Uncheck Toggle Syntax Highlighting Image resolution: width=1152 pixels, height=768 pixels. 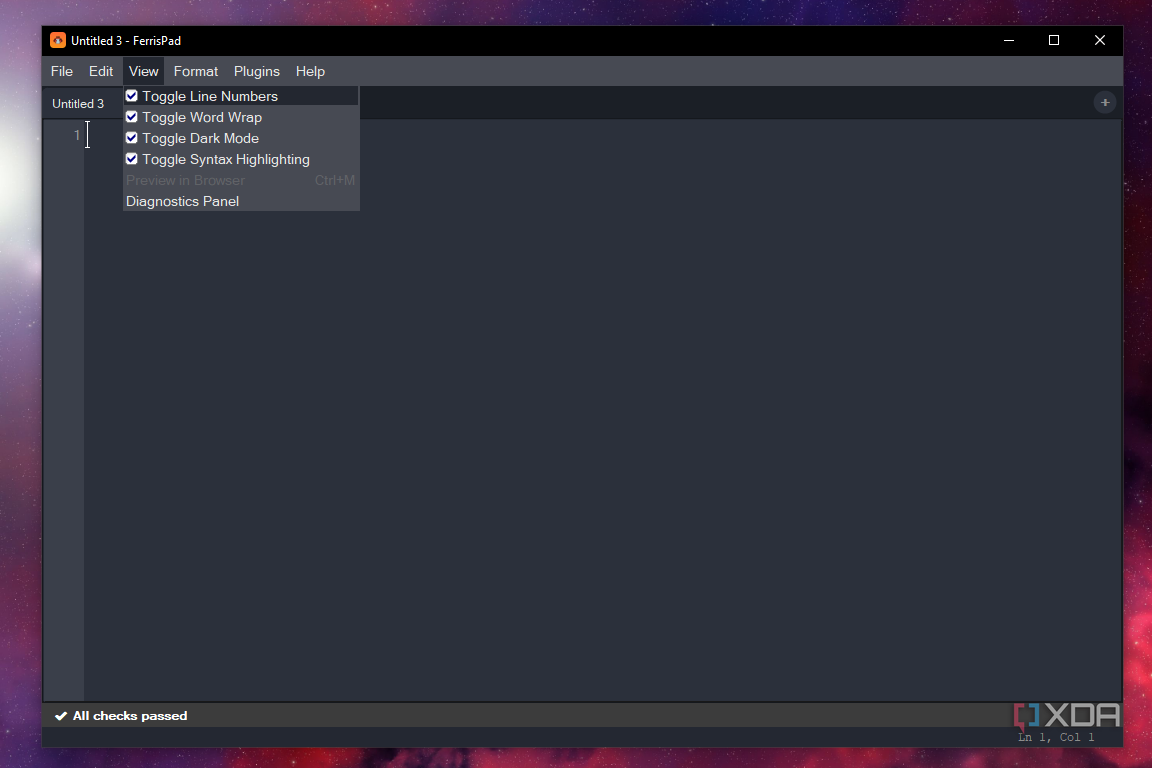click(132, 159)
